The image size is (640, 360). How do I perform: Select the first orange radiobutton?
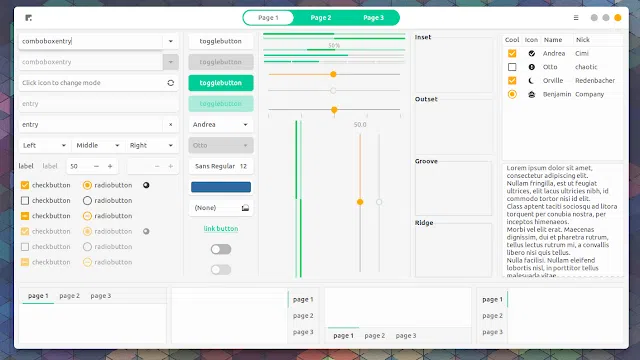pyautogui.click(x=87, y=185)
